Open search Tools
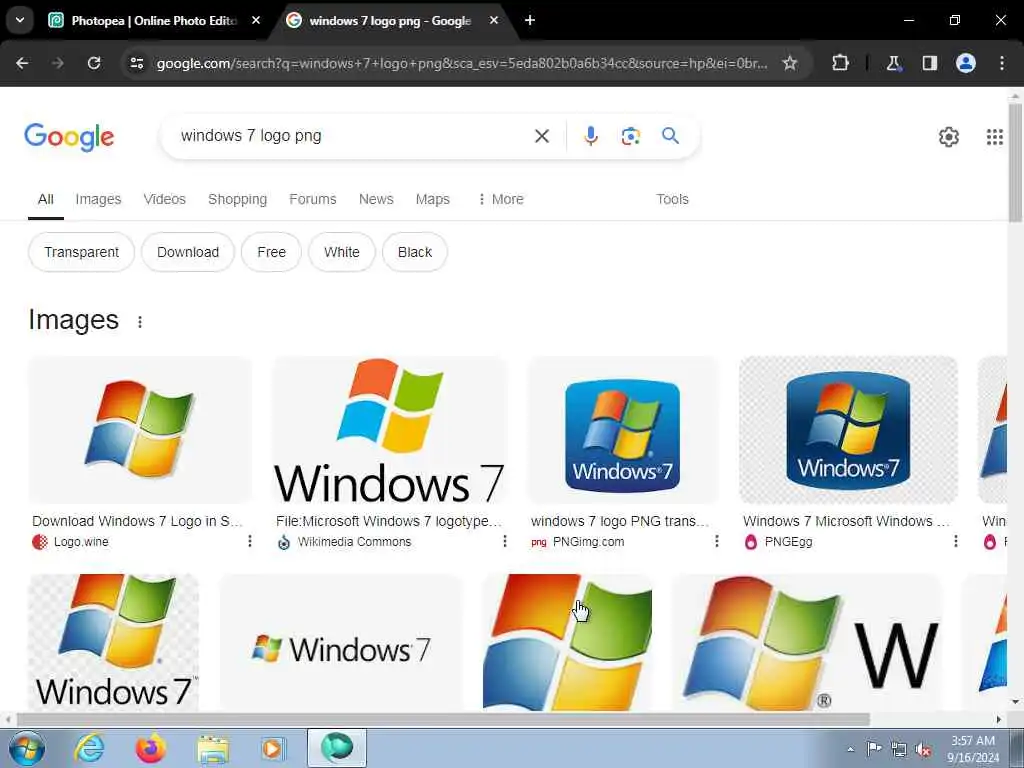Image resolution: width=1024 pixels, height=768 pixels. [673, 199]
